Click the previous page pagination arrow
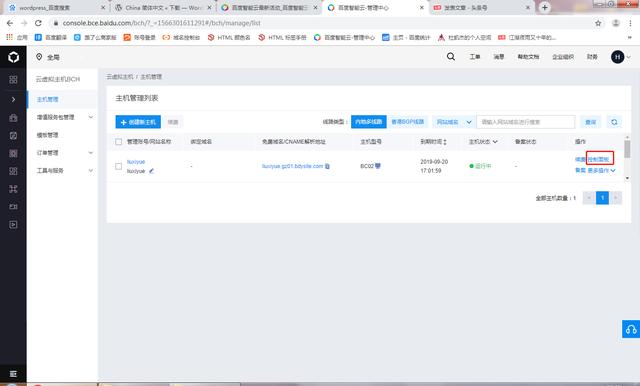This screenshot has width=640, height=386. click(x=589, y=198)
